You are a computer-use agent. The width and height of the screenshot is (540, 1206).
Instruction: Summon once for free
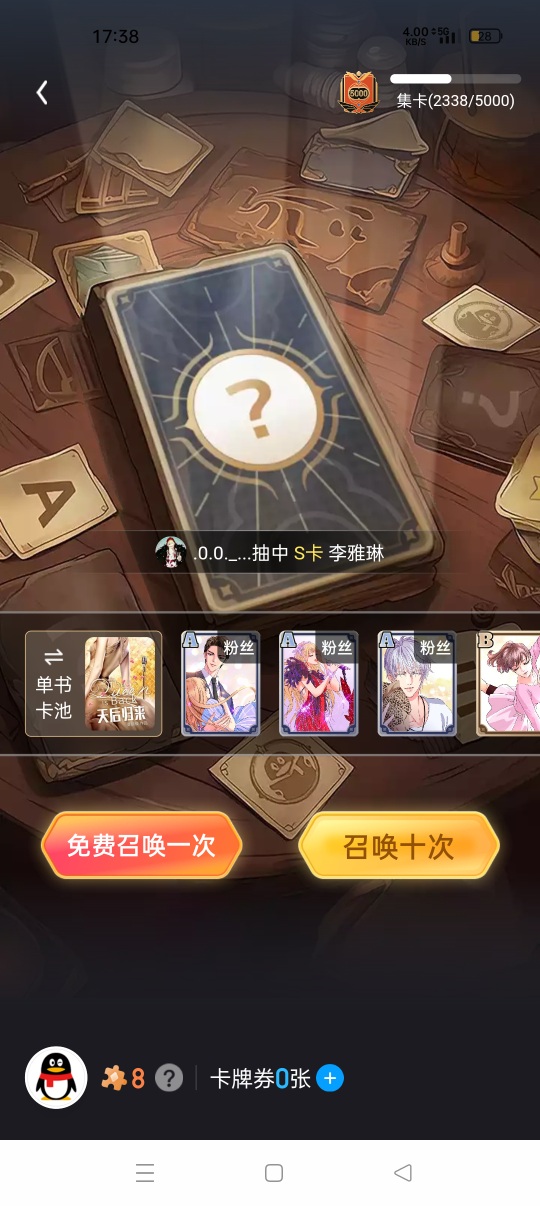(141, 846)
